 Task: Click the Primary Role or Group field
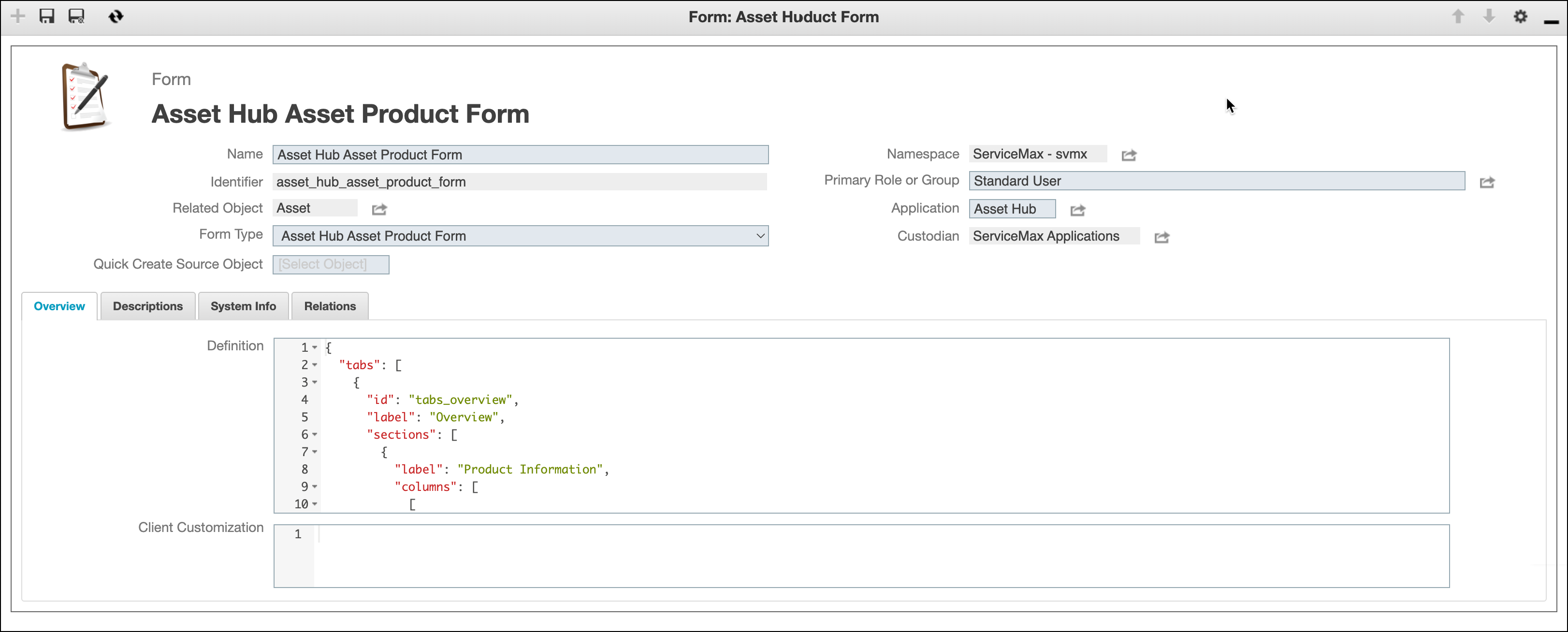coord(1217,181)
